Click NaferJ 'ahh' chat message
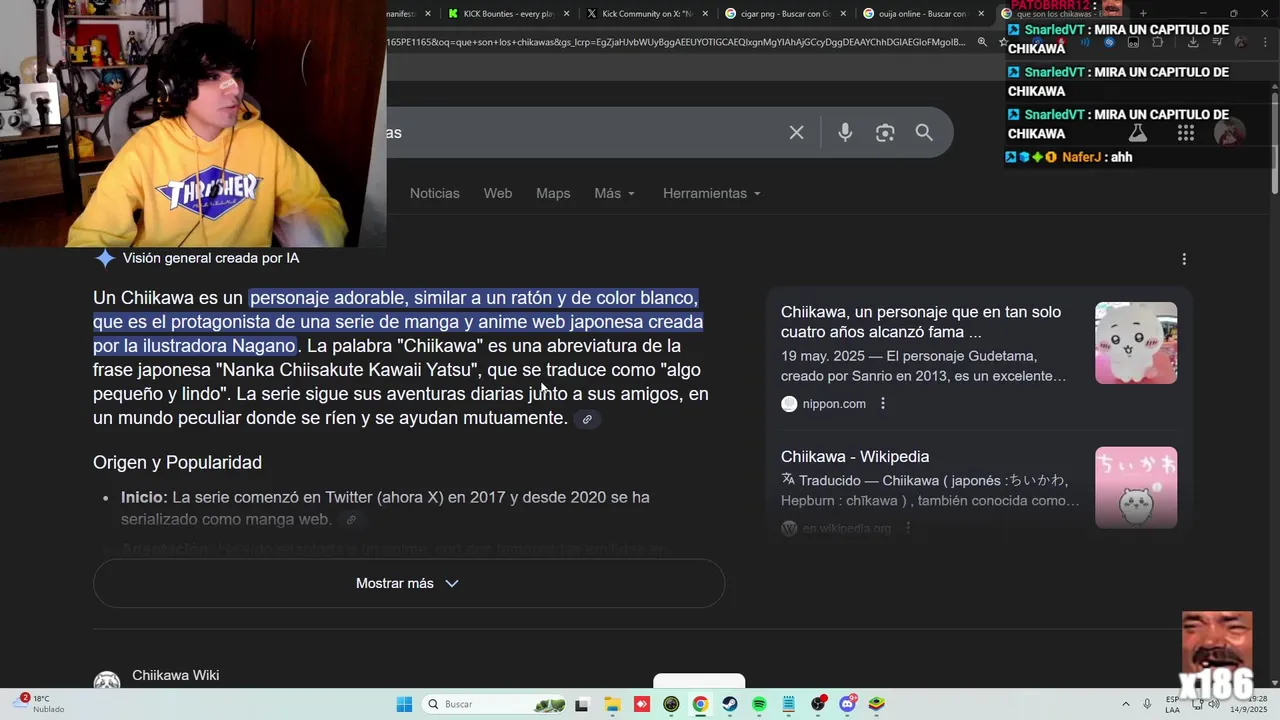The width and height of the screenshot is (1280, 720). pos(1069,157)
